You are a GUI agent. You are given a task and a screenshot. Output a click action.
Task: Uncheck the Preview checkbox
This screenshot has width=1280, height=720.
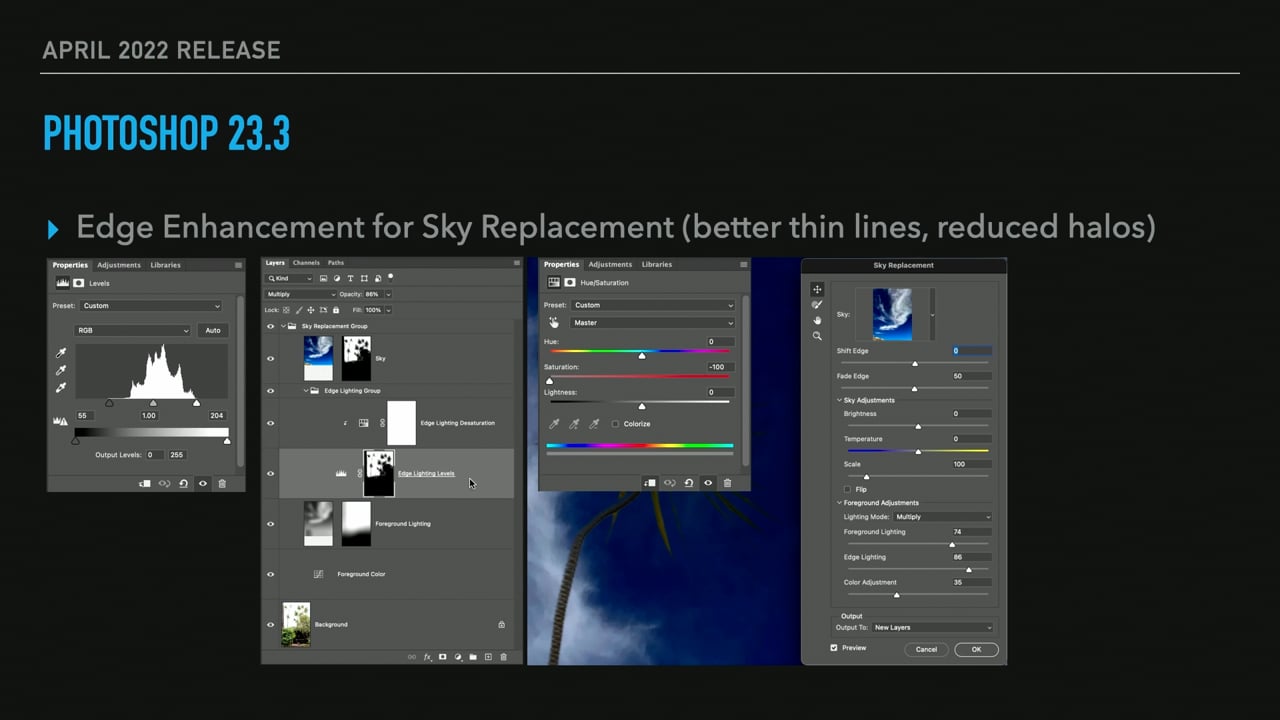tap(834, 648)
